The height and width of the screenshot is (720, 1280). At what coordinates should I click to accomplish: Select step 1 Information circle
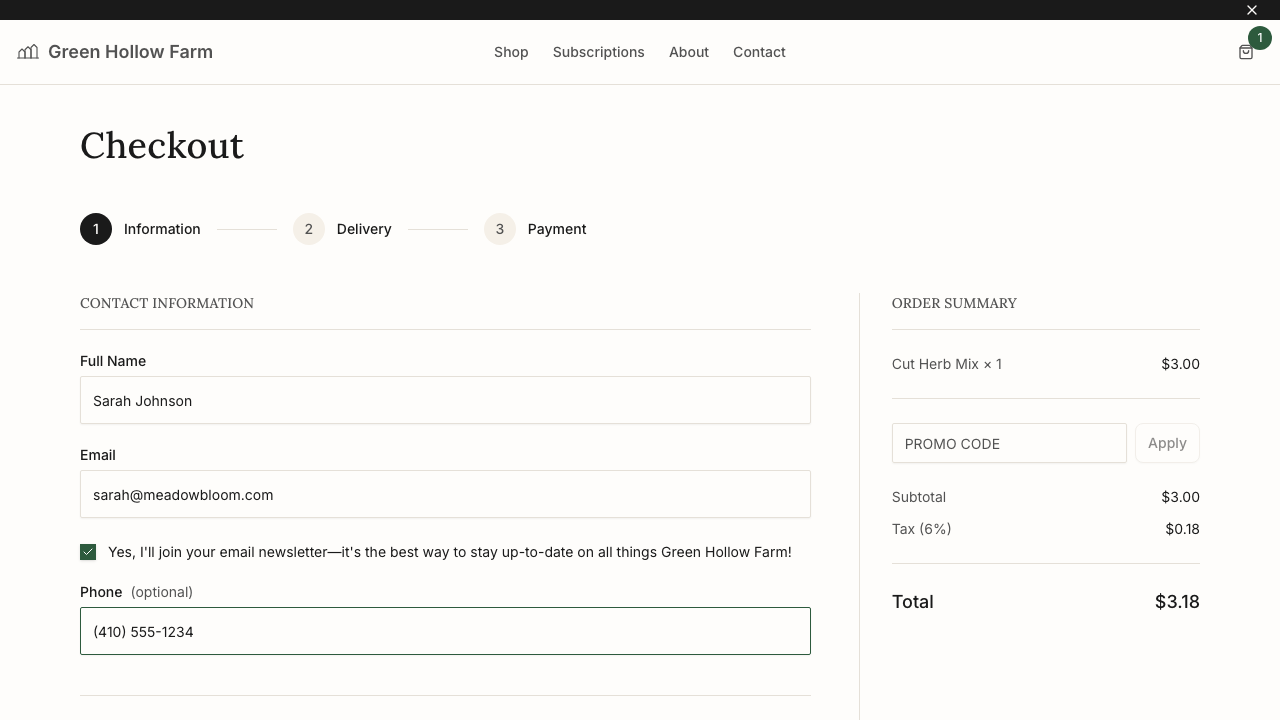tap(96, 229)
